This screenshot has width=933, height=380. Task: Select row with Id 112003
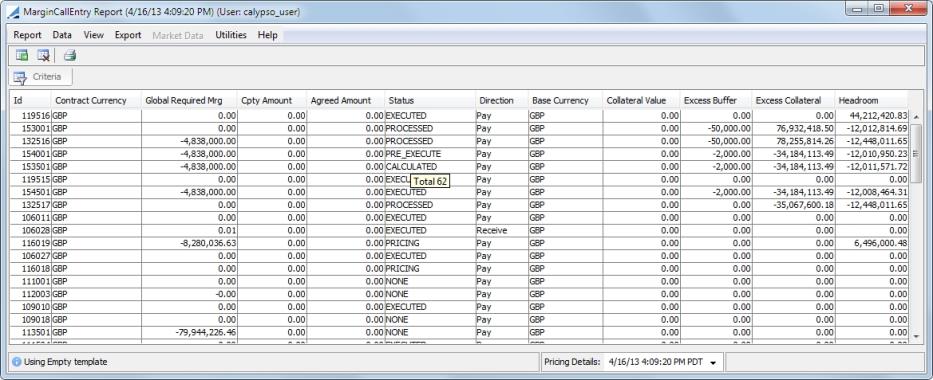coord(459,294)
